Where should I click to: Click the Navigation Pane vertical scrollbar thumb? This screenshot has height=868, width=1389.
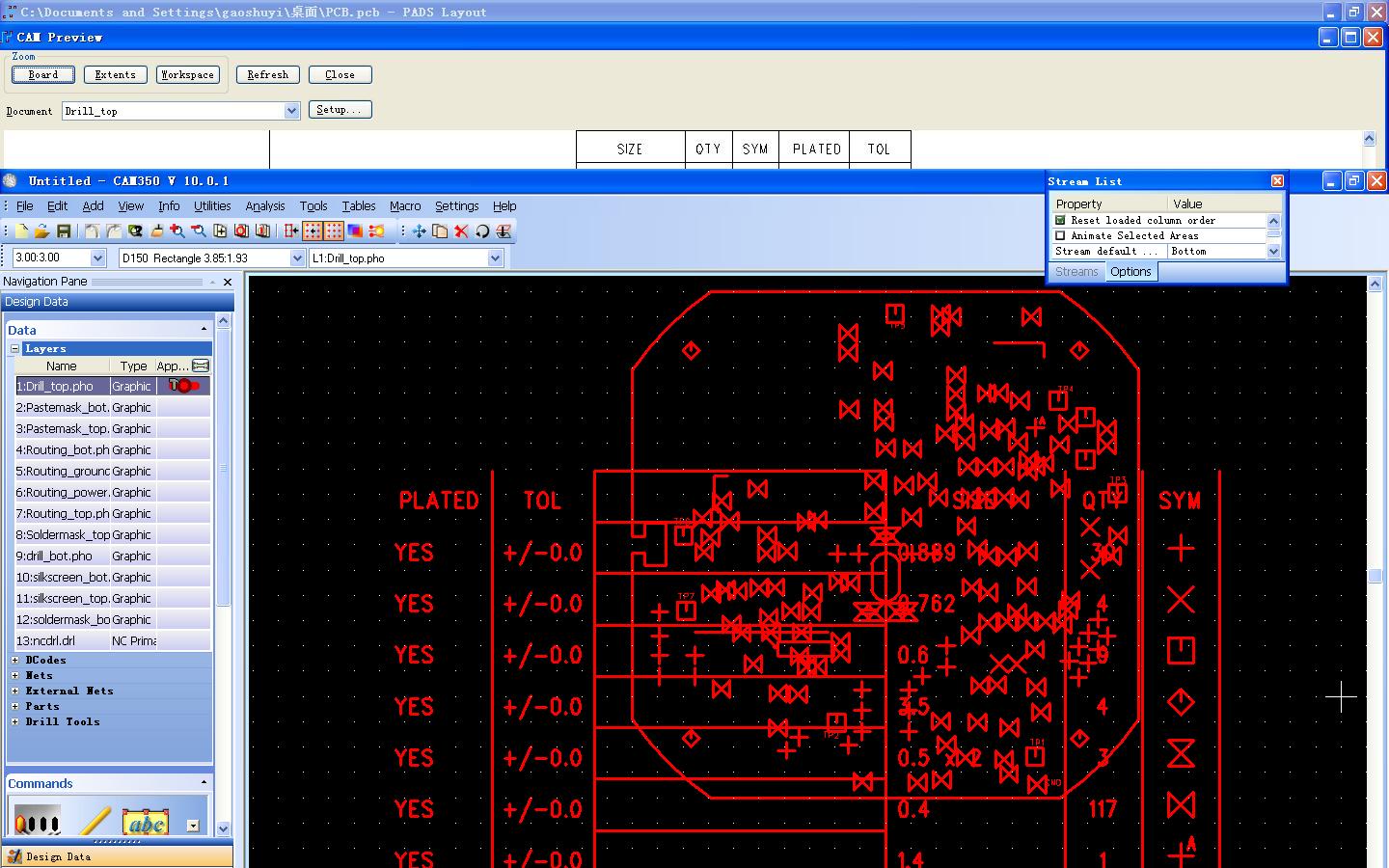tap(224, 468)
